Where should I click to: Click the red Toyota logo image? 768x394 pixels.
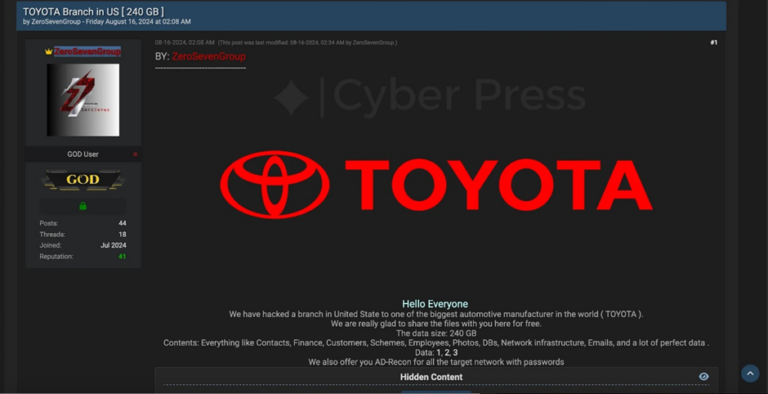coord(436,185)
